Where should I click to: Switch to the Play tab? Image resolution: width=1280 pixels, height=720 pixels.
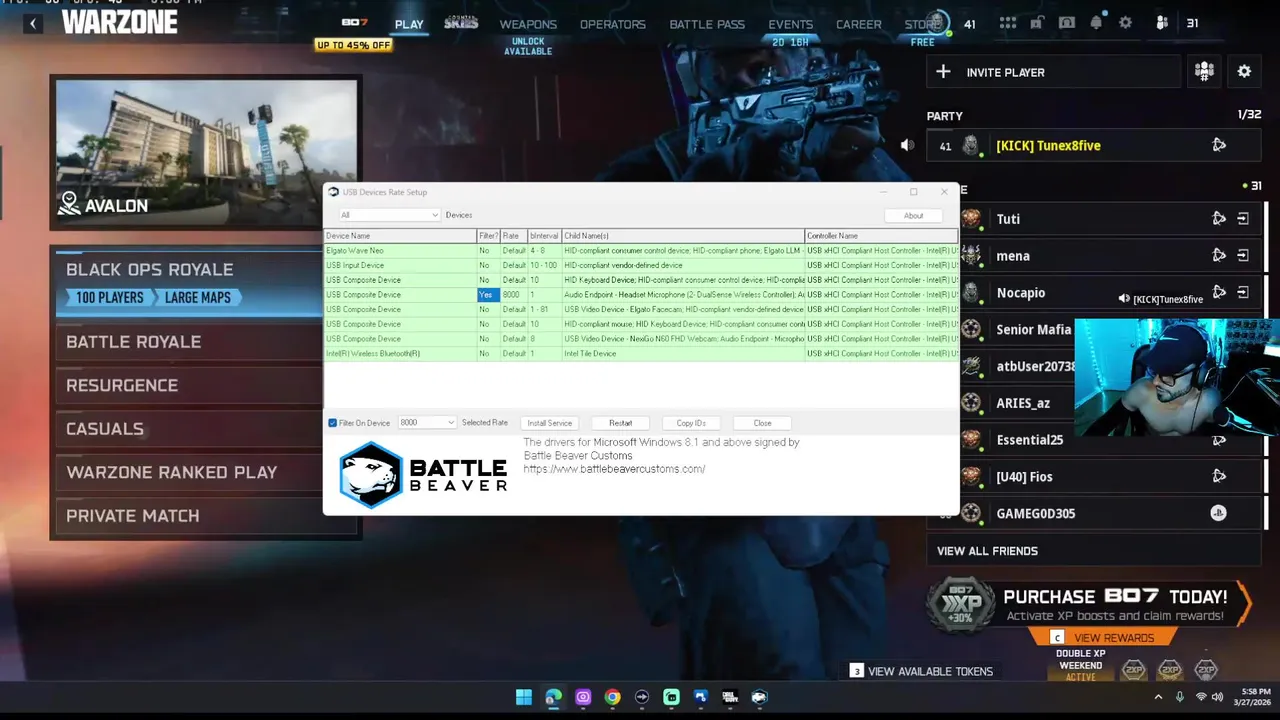click(409, 24)
